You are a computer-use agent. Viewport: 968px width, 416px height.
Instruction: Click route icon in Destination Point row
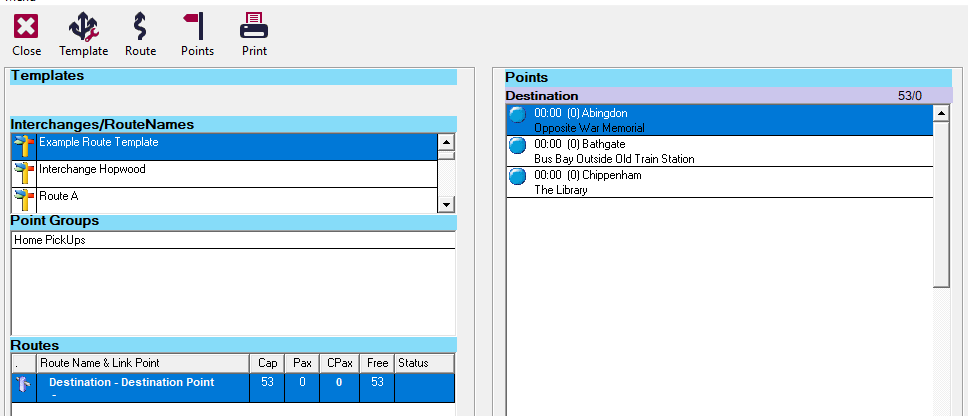click(x=23, y=386)
